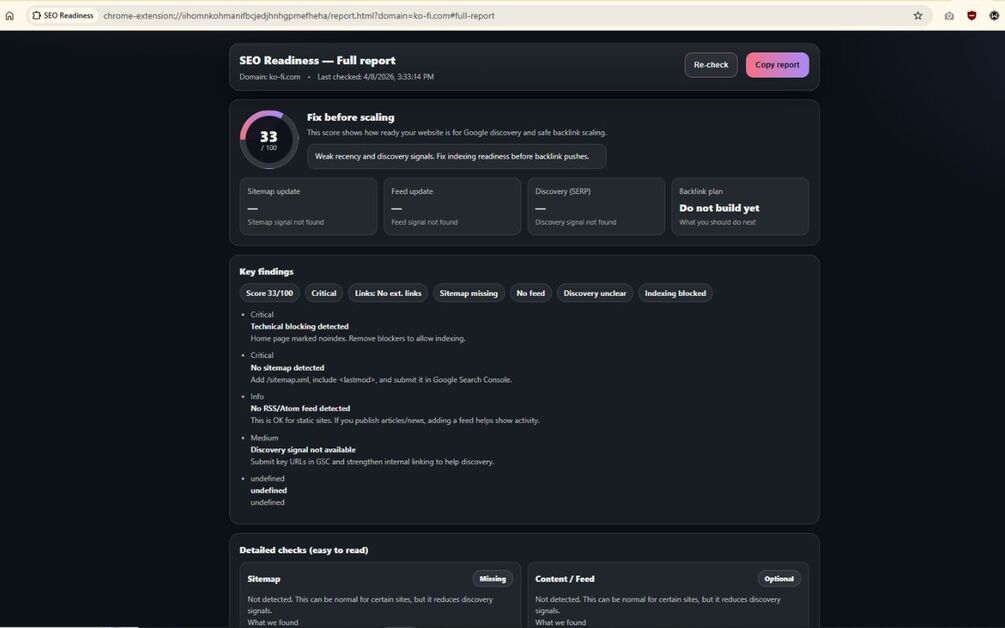
Task: Click the 'Sitemap signal not found' text
Action: point(285,222)
